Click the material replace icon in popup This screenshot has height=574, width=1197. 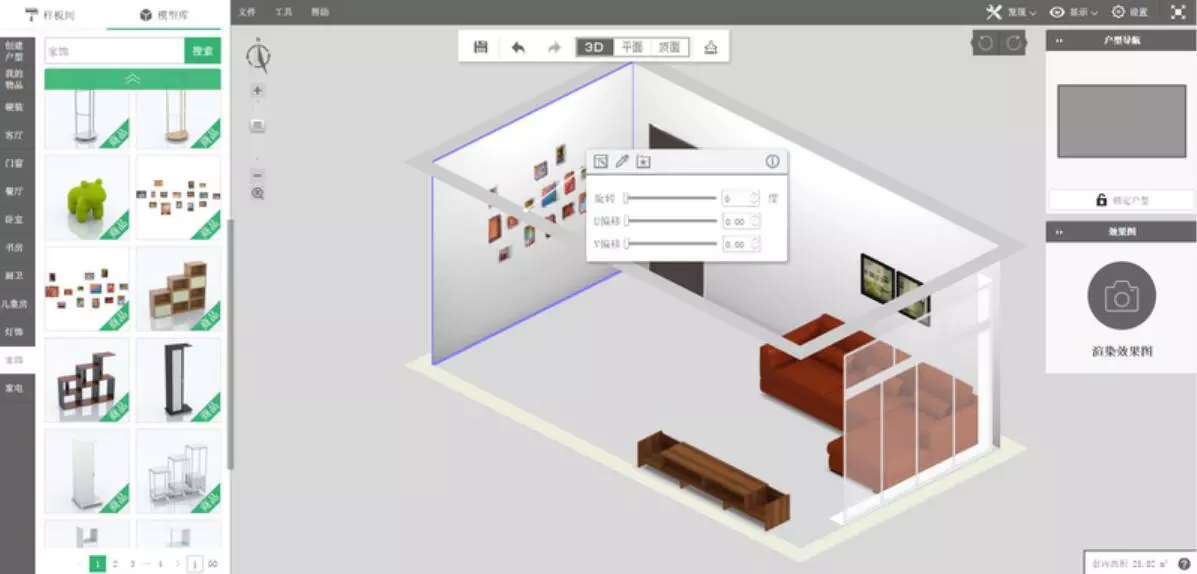[x=601, y=161]
